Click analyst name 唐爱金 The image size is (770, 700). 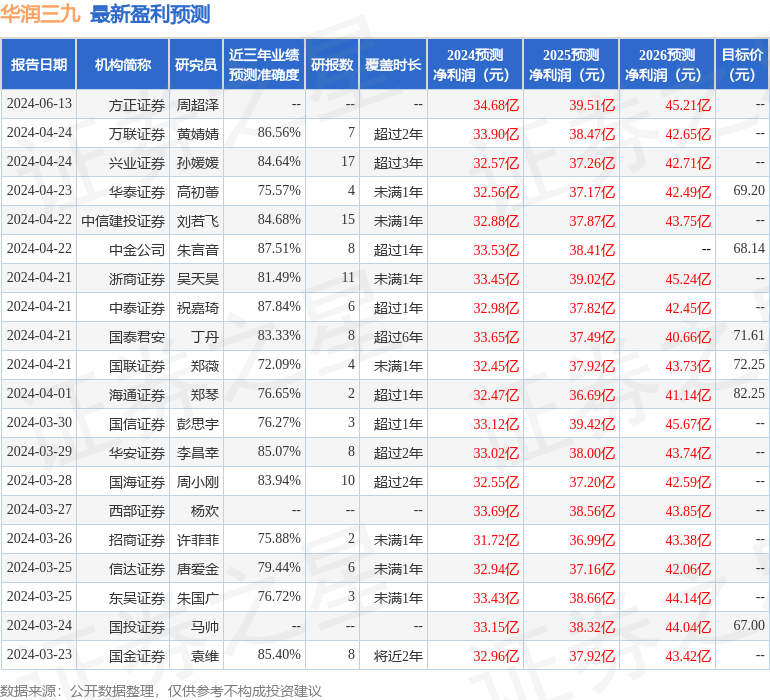click(197, 568)
